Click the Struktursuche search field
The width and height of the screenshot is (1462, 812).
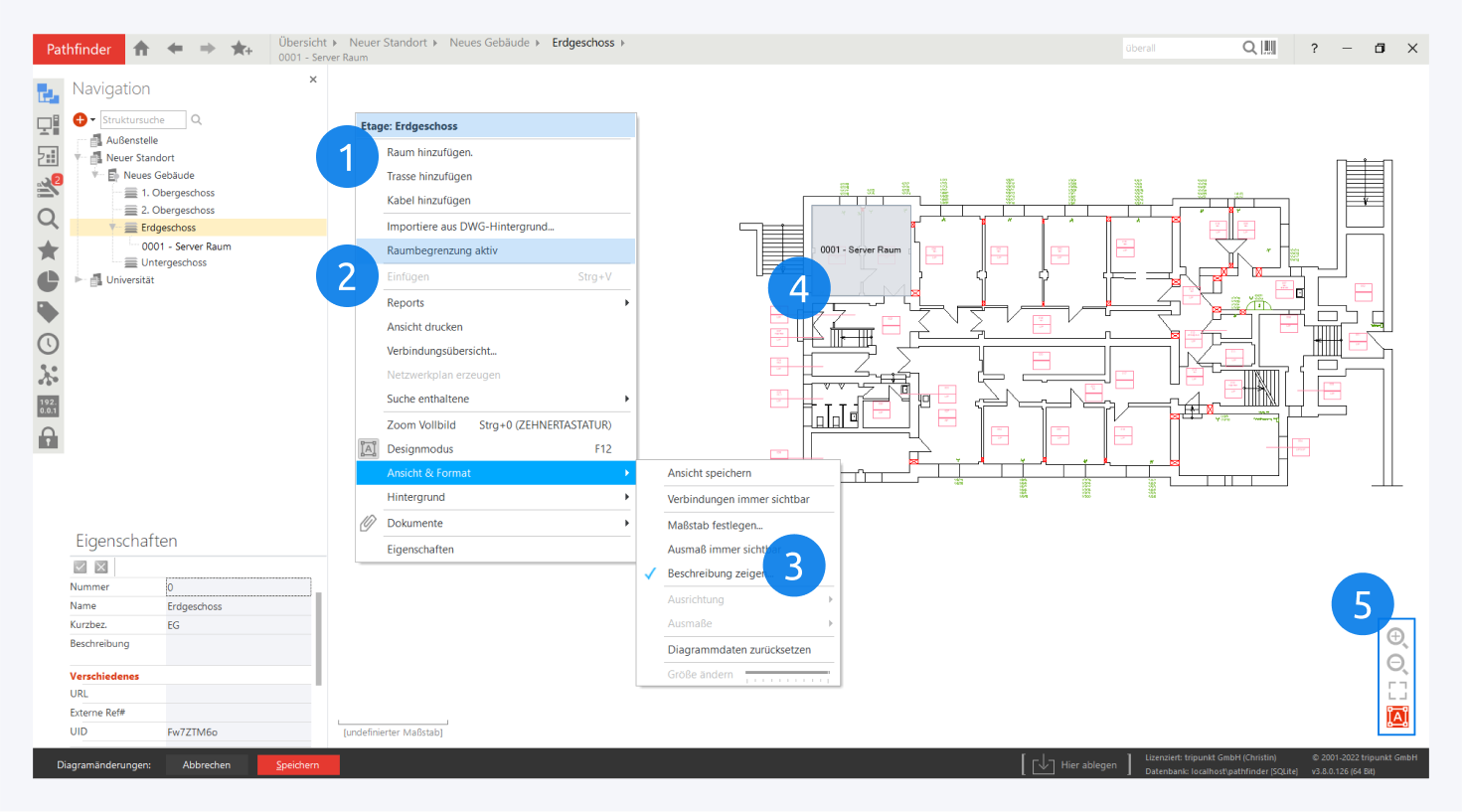(142, 120)
